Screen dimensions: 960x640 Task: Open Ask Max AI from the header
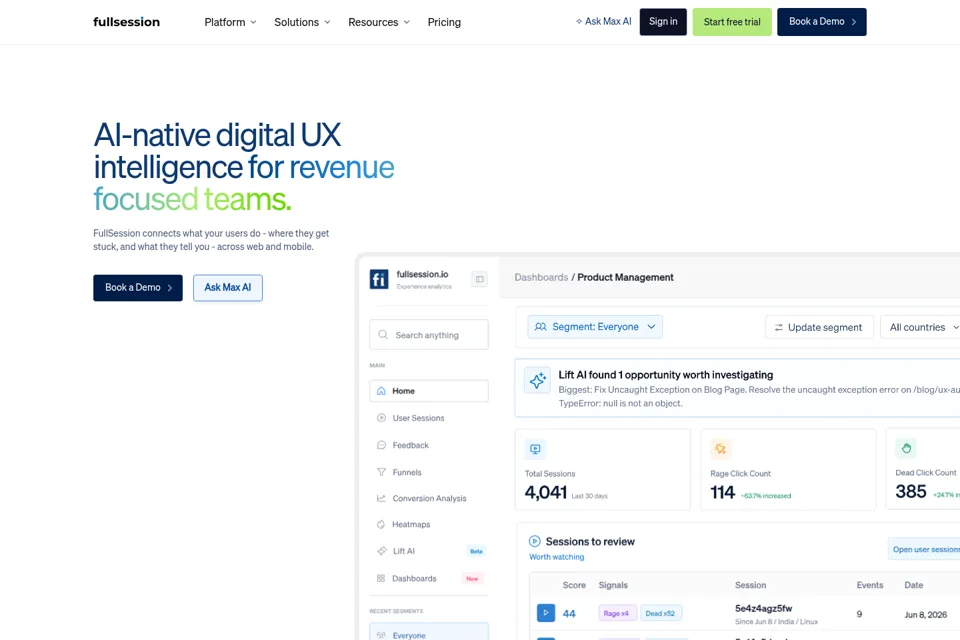pos(603,21)
